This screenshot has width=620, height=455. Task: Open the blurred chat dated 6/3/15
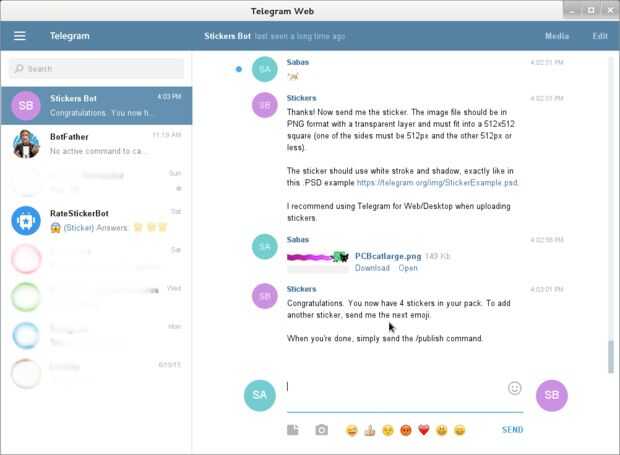click(96, 374)
